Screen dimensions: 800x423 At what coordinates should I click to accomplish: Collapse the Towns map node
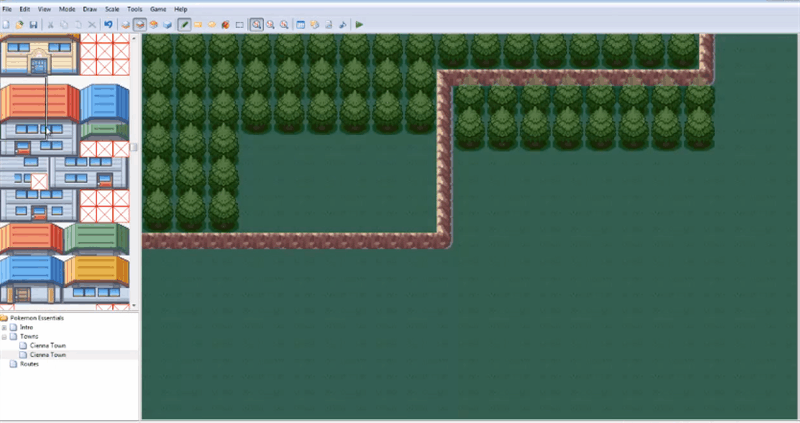[x=4, y=336]
